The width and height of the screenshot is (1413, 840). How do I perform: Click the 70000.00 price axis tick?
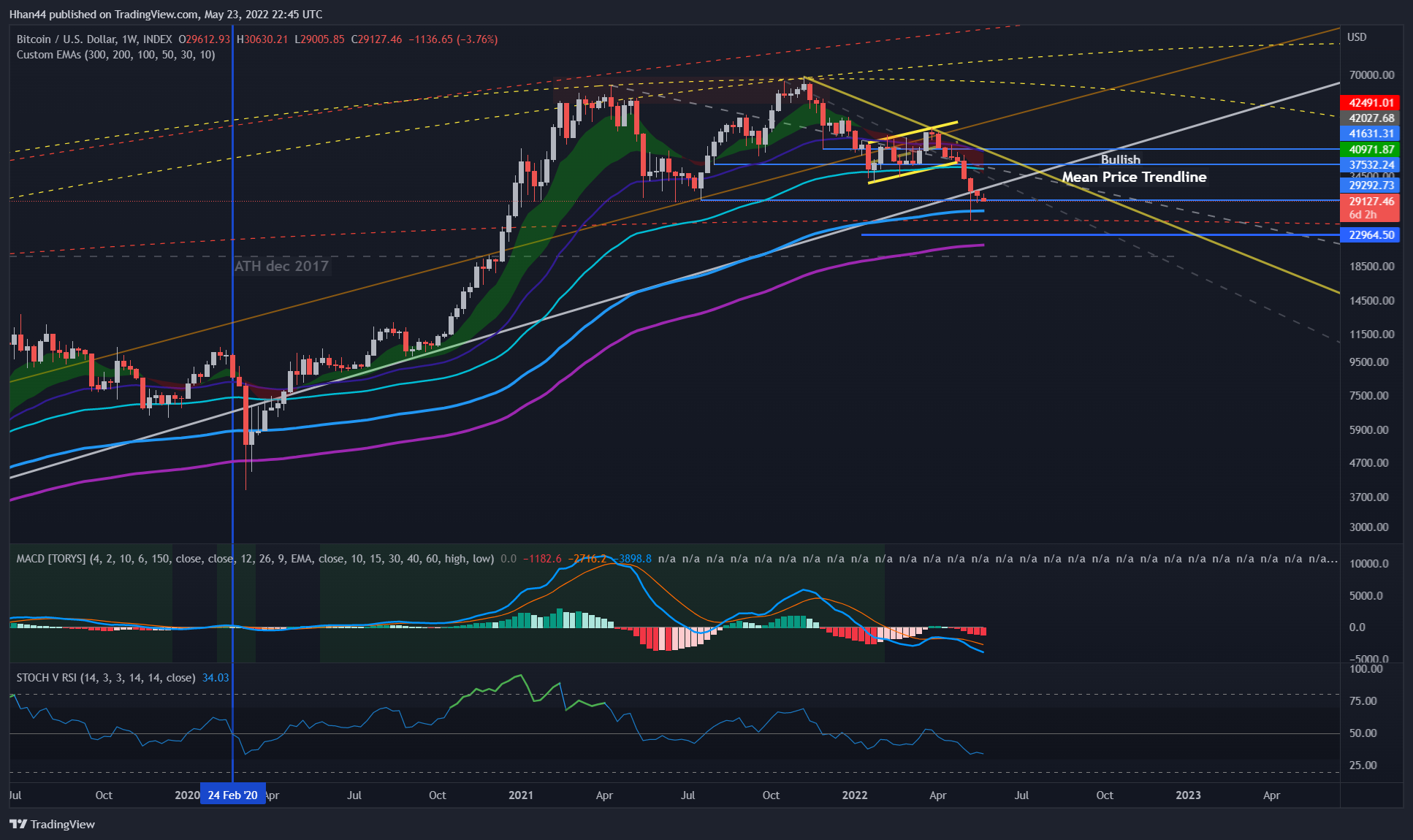pos(1371,75)
